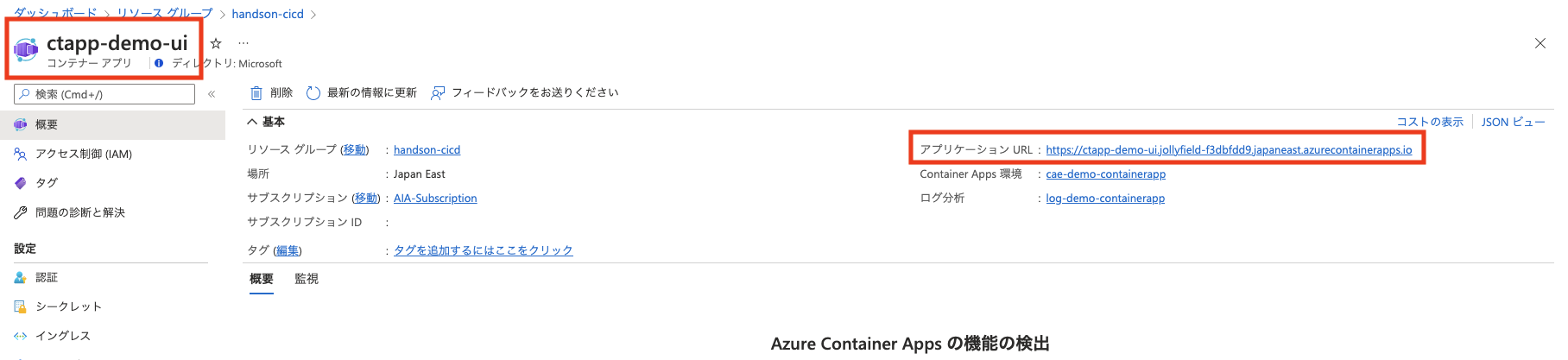Click the feedback icon in the toolbar

[x=438, y=93]
